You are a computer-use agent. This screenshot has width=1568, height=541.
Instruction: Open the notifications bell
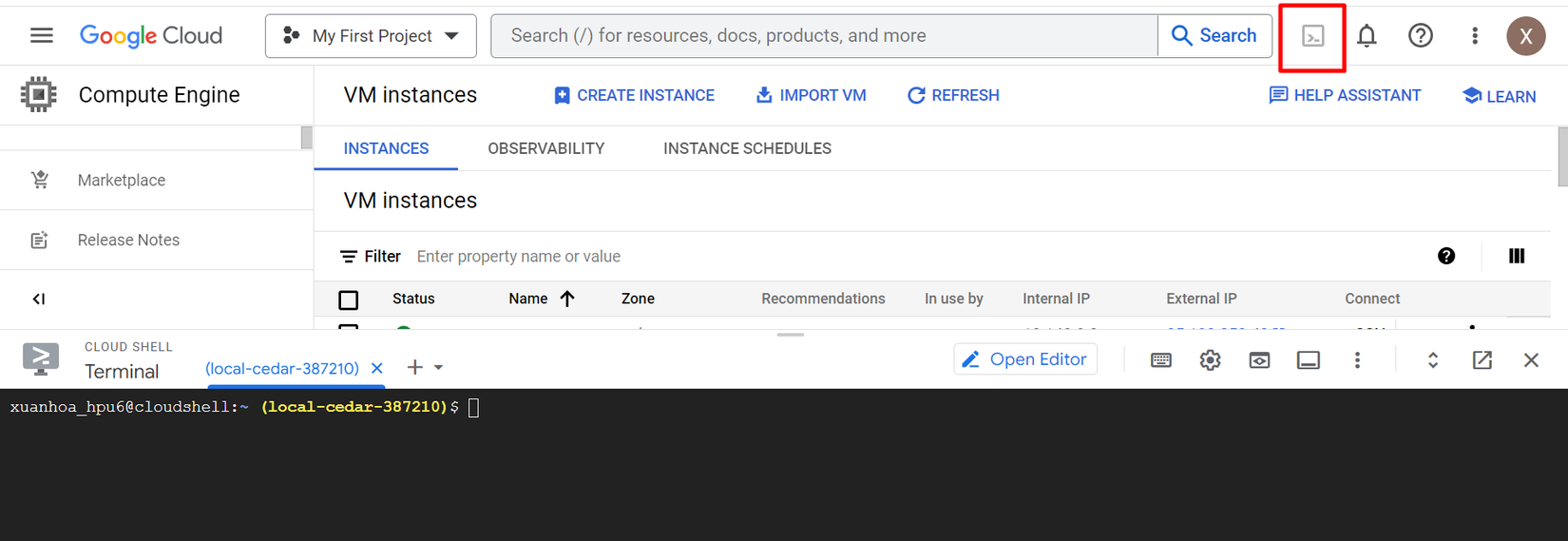click(1367, 36)
